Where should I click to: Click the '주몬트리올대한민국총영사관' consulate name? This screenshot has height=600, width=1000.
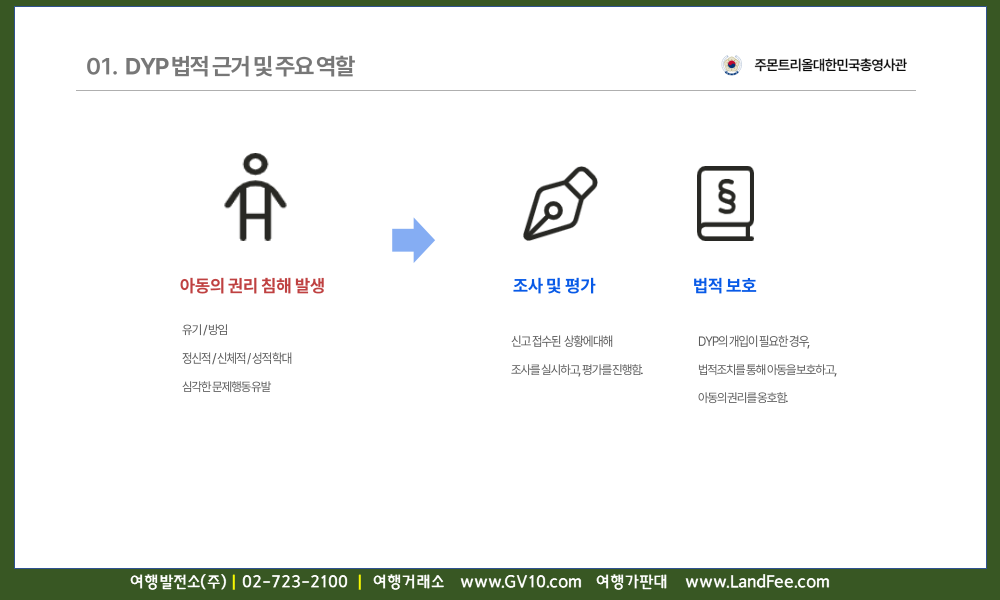click(830, 65)
